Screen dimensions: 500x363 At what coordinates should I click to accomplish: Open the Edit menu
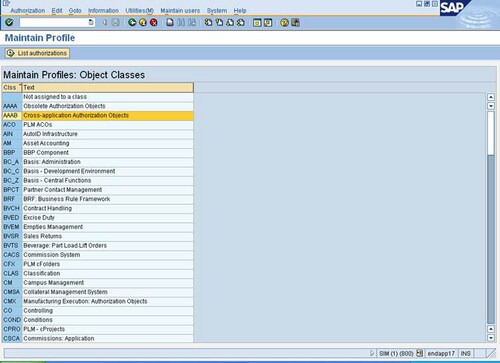pos(57,11)
